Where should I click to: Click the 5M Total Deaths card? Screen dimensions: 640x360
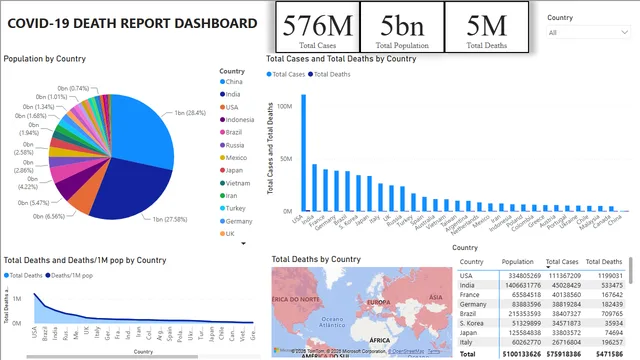coord(487,27)
